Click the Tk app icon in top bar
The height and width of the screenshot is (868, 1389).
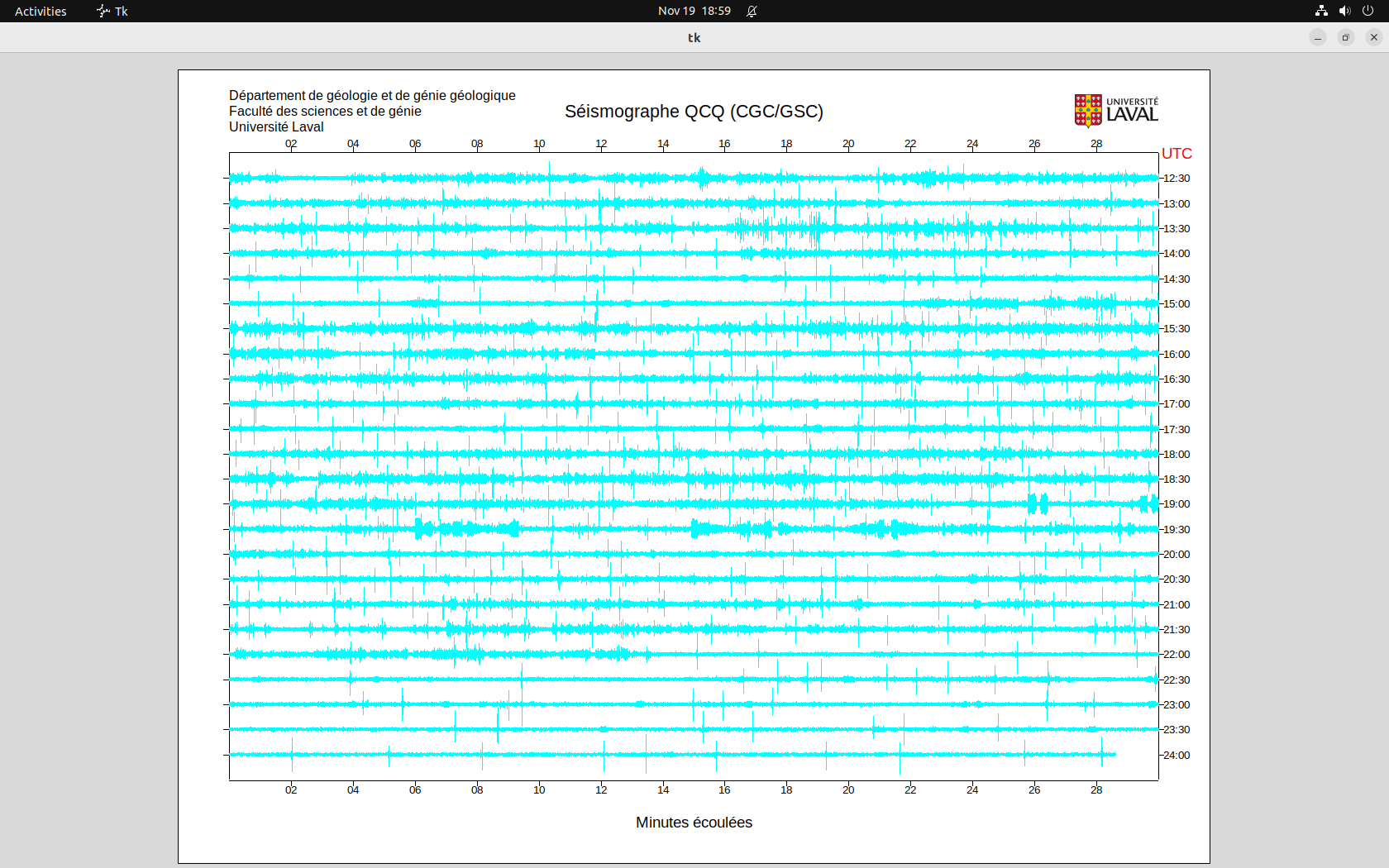103,11
